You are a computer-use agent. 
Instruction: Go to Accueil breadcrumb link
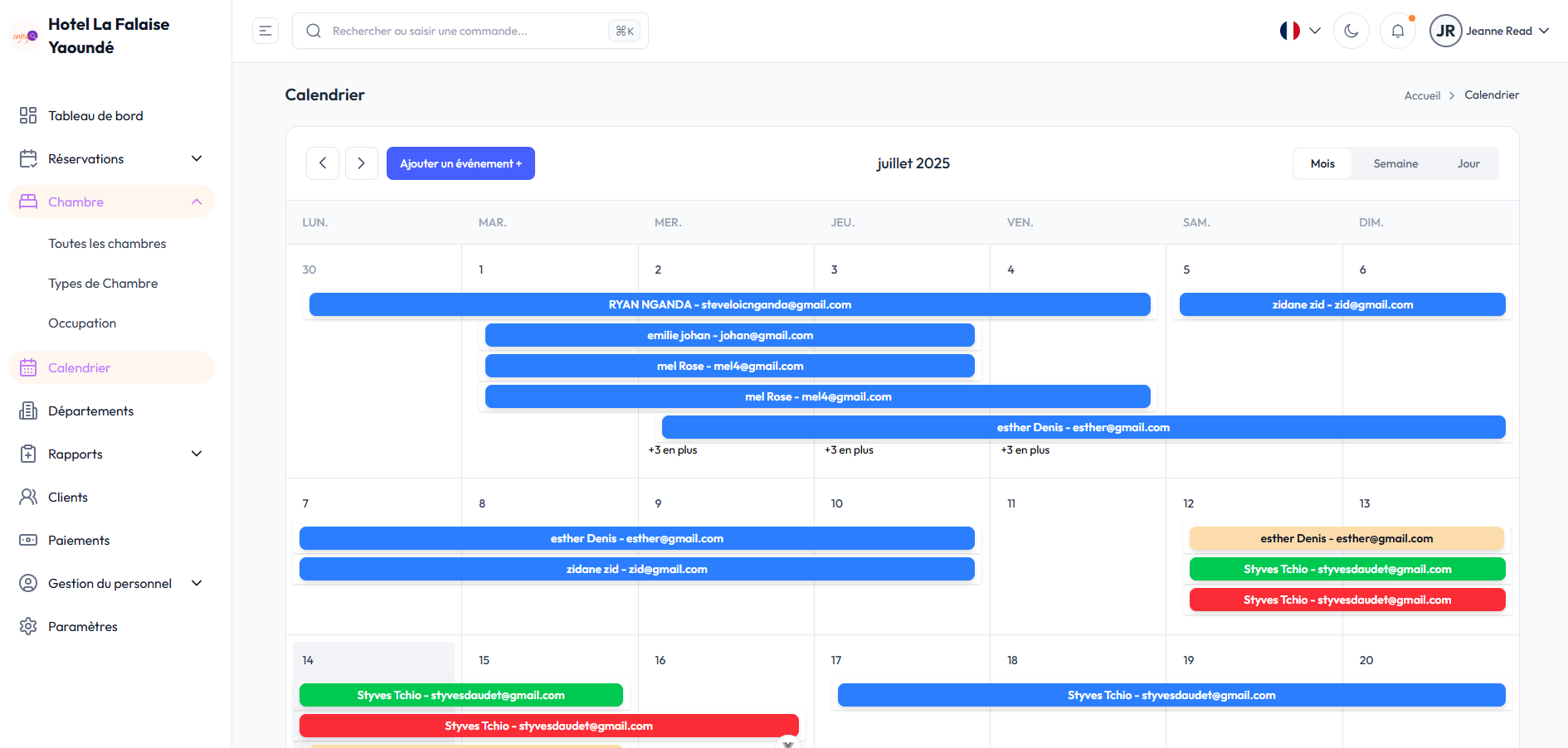click(x=1421, y=96)
